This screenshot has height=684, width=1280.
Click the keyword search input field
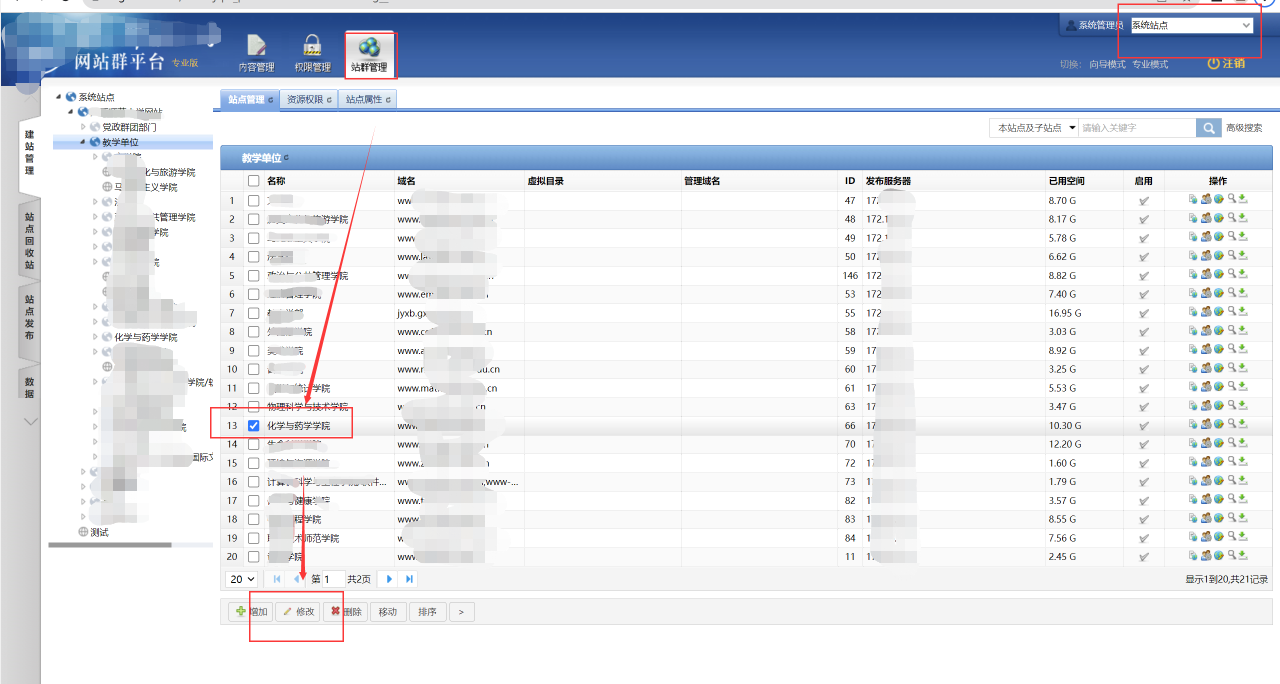pos(1136,128)
